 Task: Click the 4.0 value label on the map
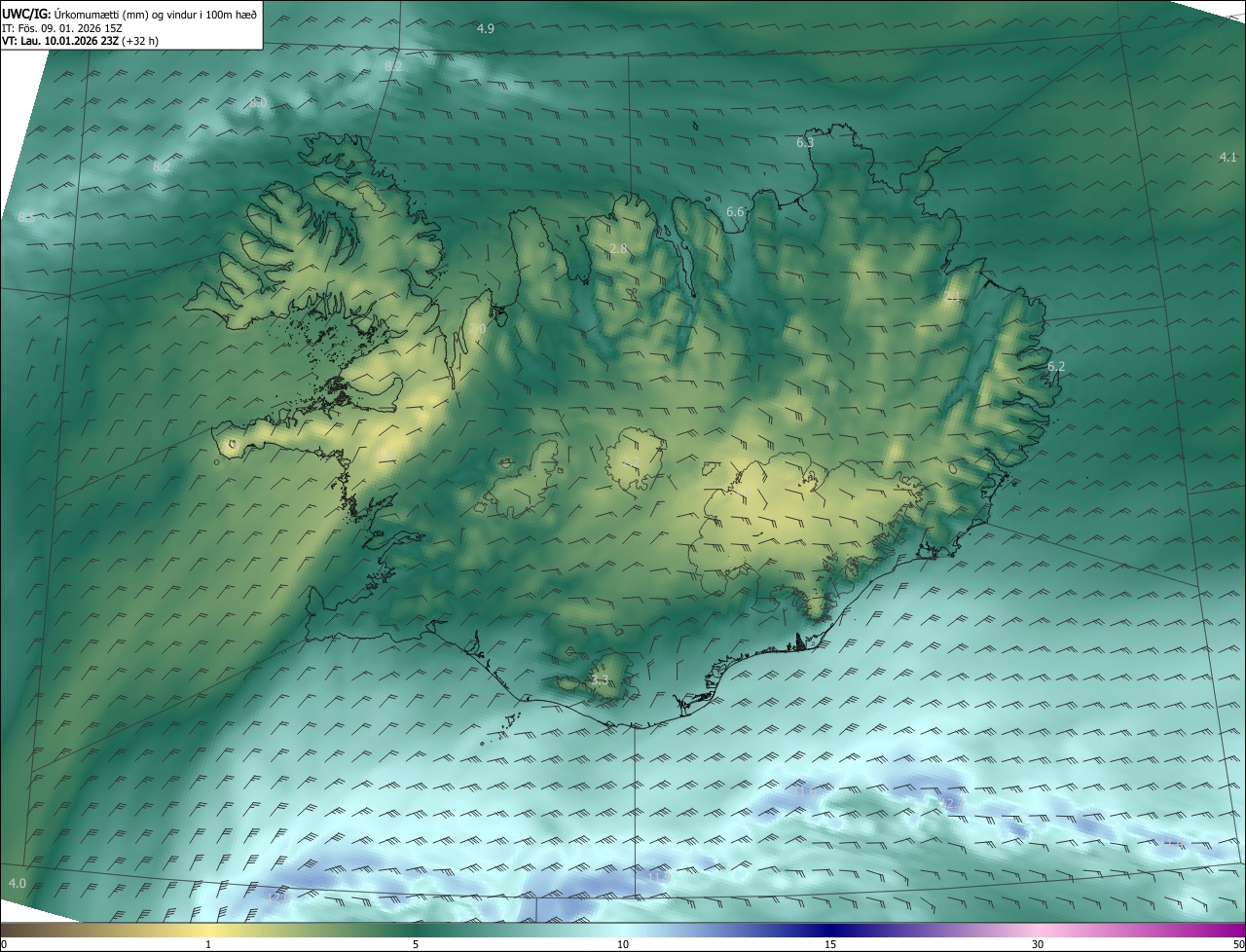(17, 883)
